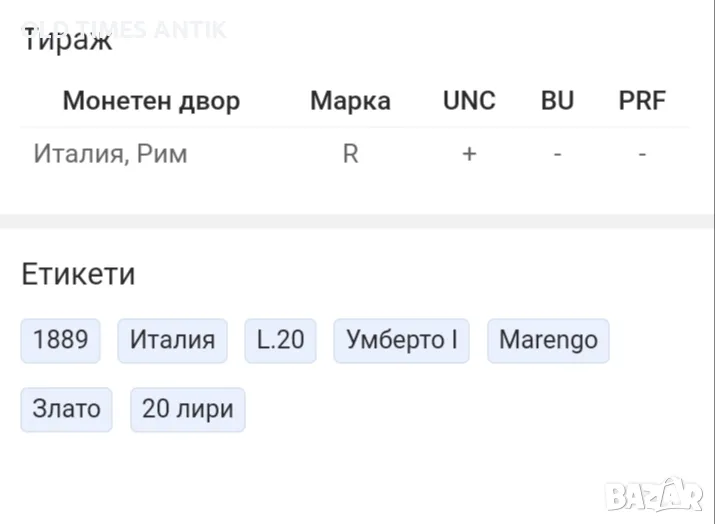Click the Етикети section heading
Image resolution: width=715 pixels, height=524 pixels.
[78, 274]
